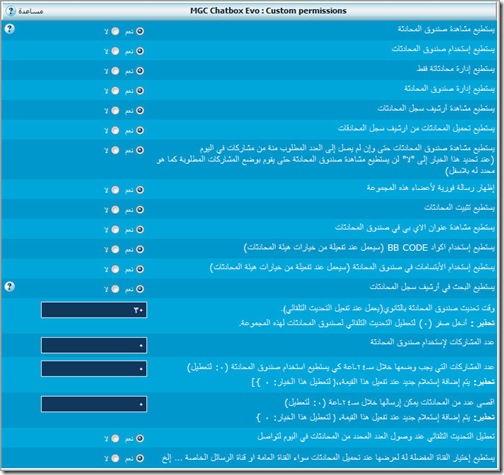Select نعم for يستطيع مشاهدة عنوان الاي بي
This screenshot has width=504, height=475.
[140, 229]
